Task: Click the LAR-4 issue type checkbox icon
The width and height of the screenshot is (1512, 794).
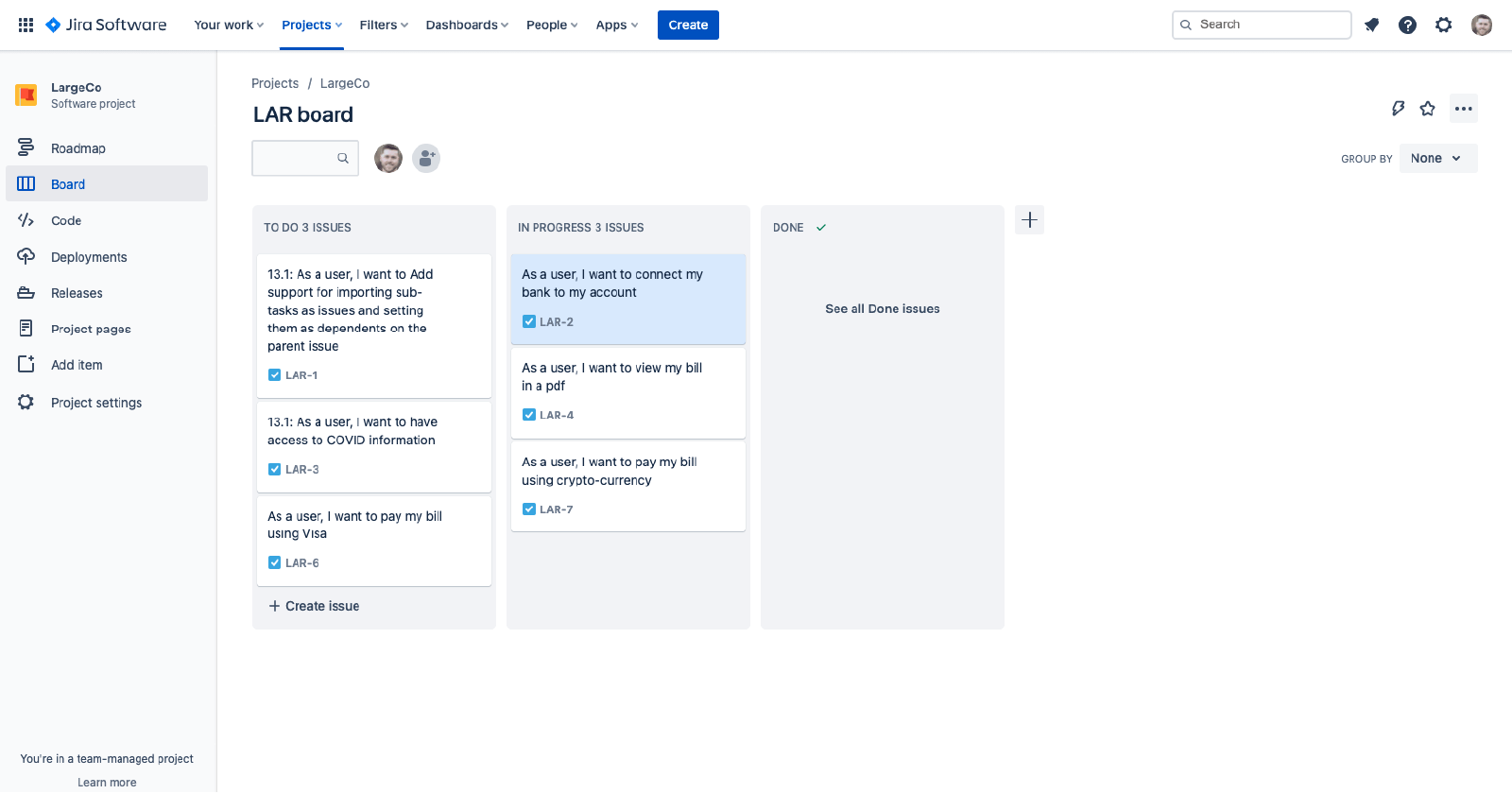Action: [529, 415]
